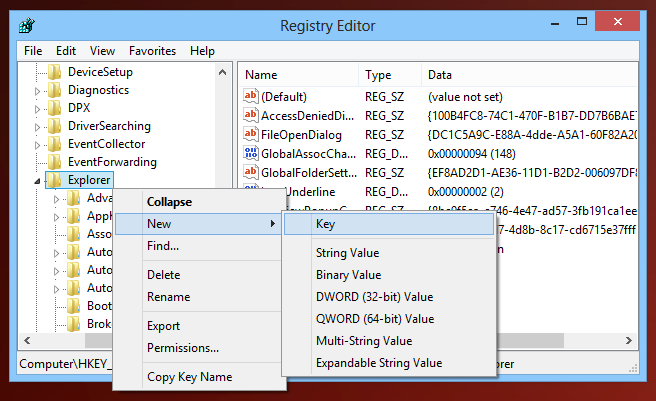This screenshot has width=656, height=401.
Task: Open the Edit menu
Action: (66, 51)
